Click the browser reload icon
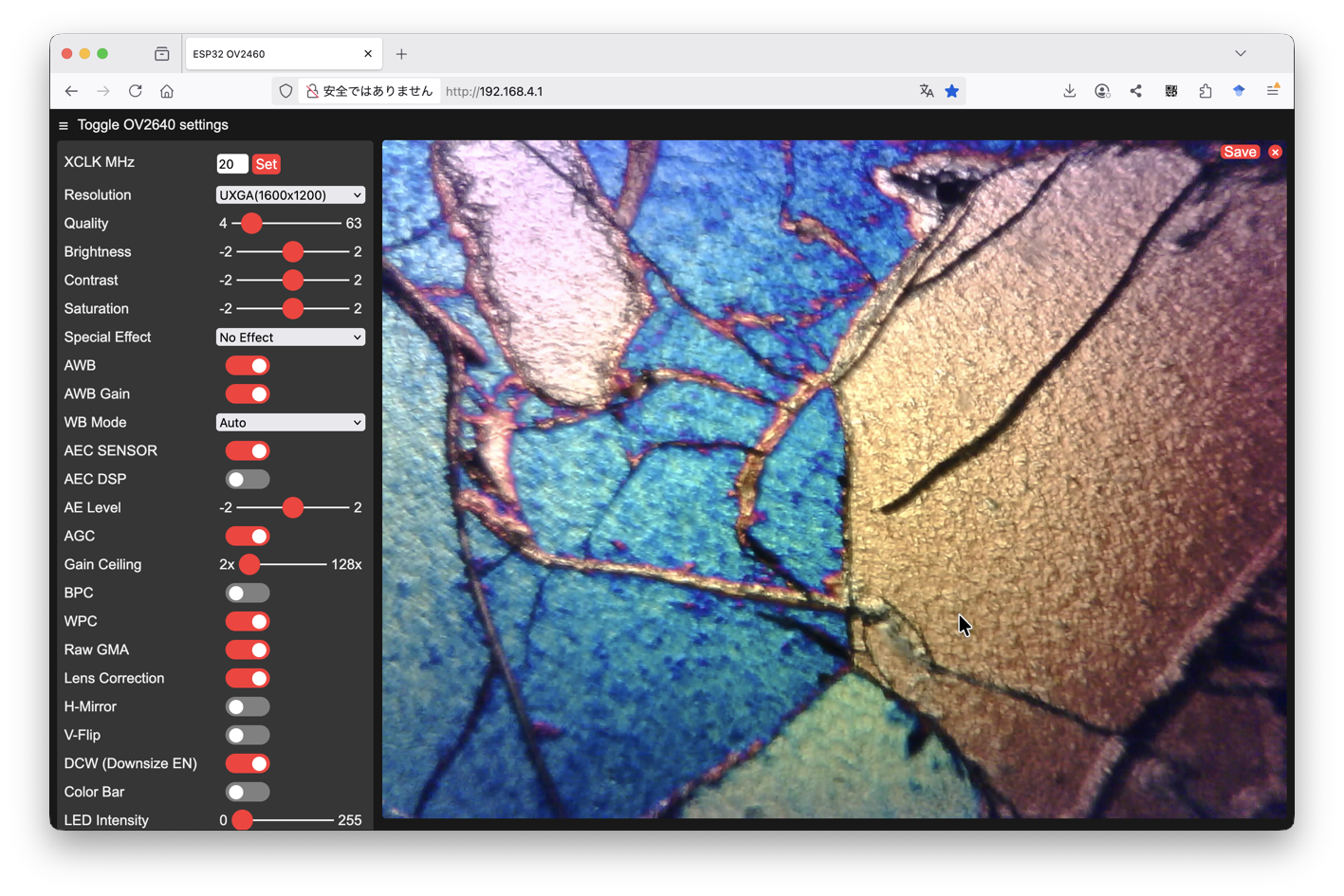Image resolution: width=1344 pixels, height=896 pixels. point(136,91)
